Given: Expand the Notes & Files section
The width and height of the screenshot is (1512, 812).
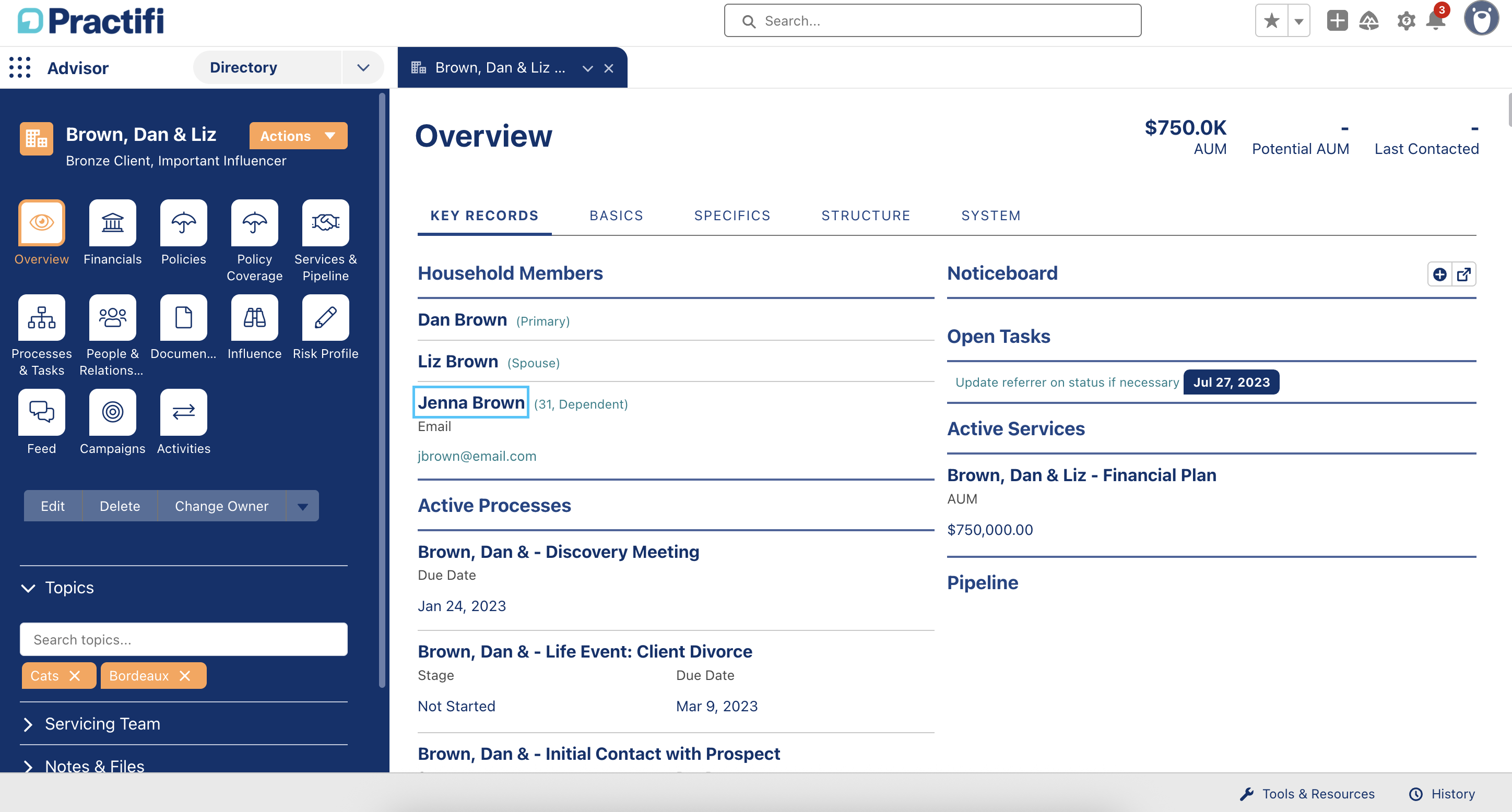Looking at the screenshot, I should pyautogui.click(x=28, y=766).
